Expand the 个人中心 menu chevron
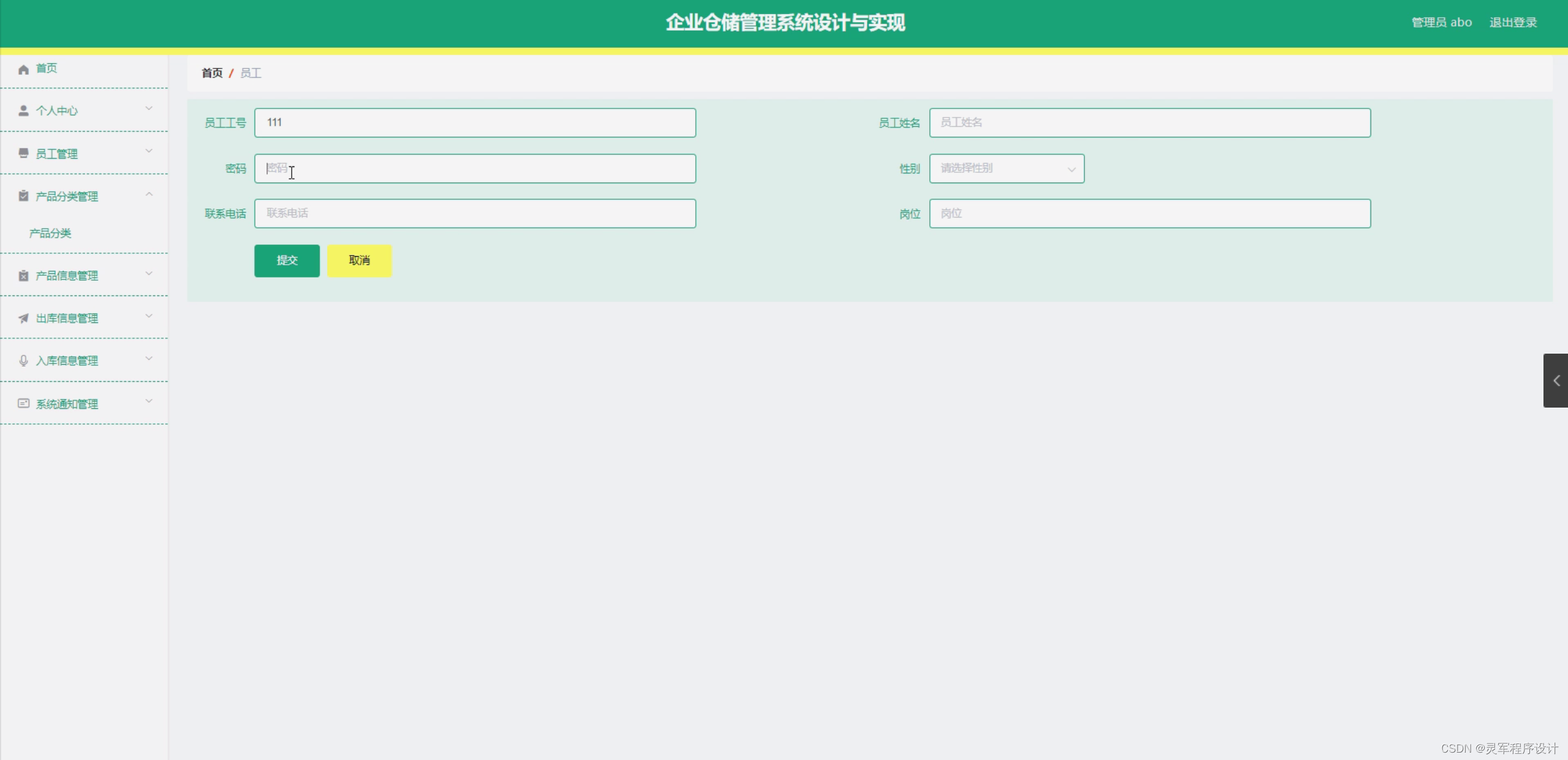Image resolution: width=1568 pixels, height=760 pixels. (149, 109)
